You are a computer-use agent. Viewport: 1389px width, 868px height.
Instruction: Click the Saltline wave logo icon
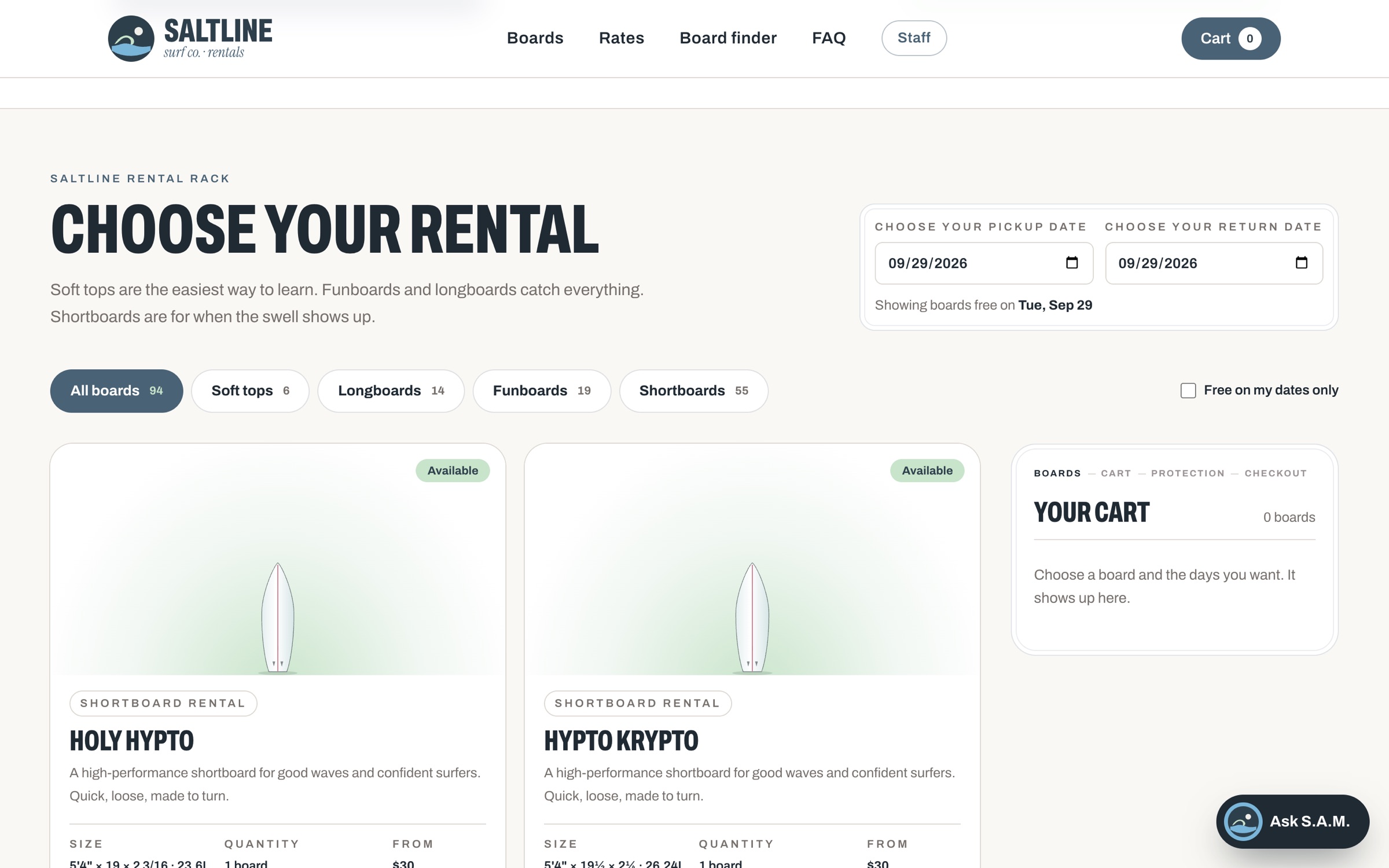pyautogui.click(x=131, y=38)
